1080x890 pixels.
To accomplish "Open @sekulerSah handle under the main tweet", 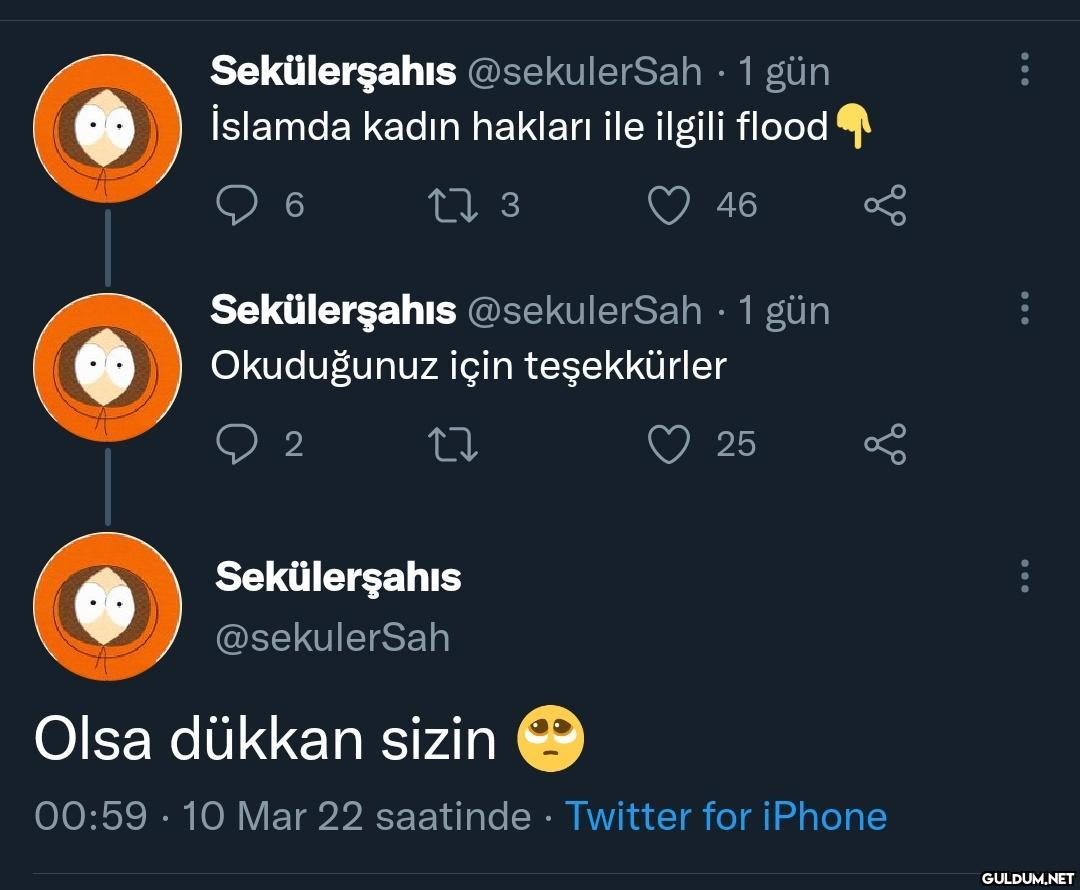I will point(333,638).
